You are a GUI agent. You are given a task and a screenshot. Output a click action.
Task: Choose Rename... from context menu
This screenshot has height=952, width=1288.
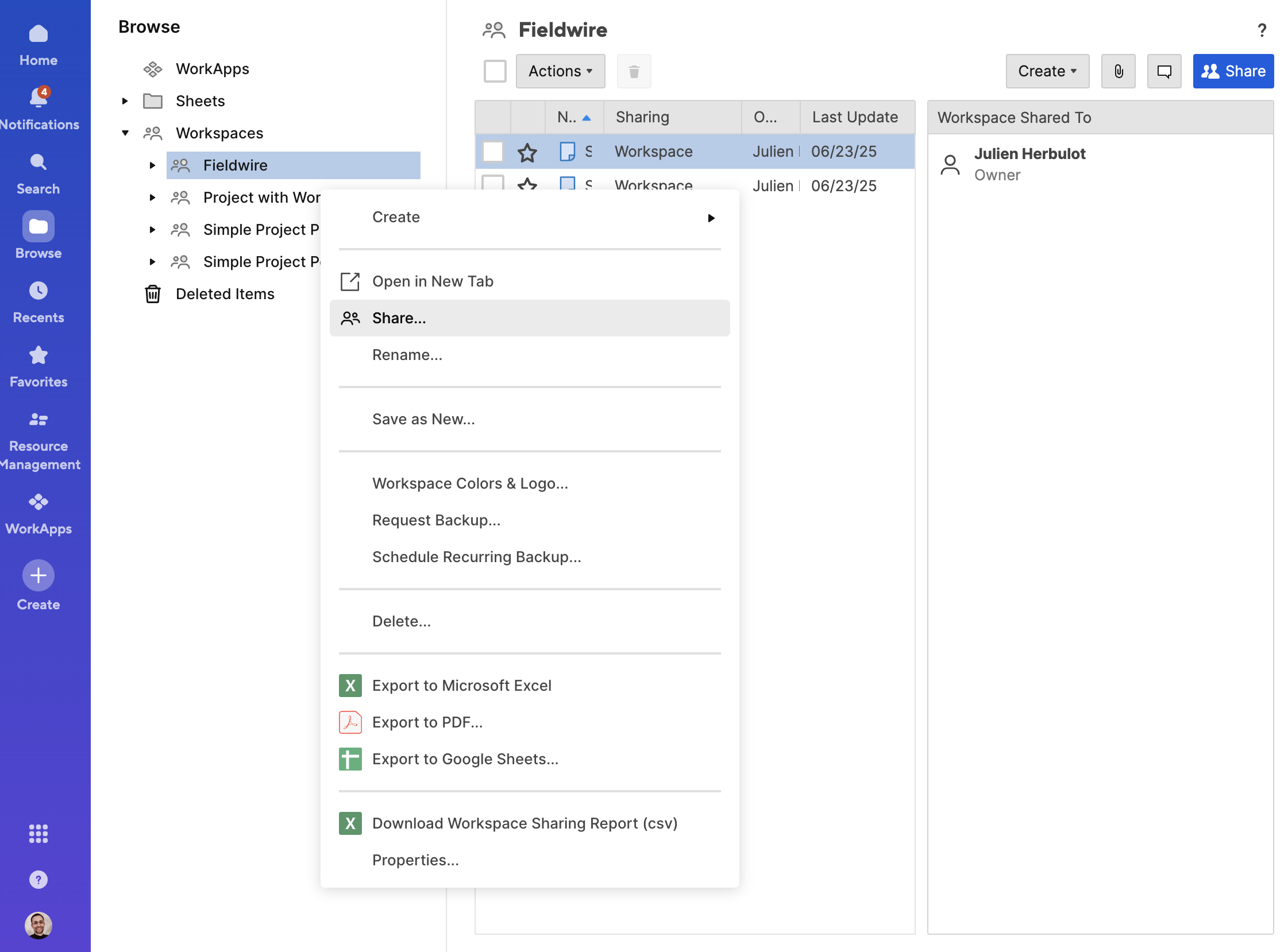[407, 355]
